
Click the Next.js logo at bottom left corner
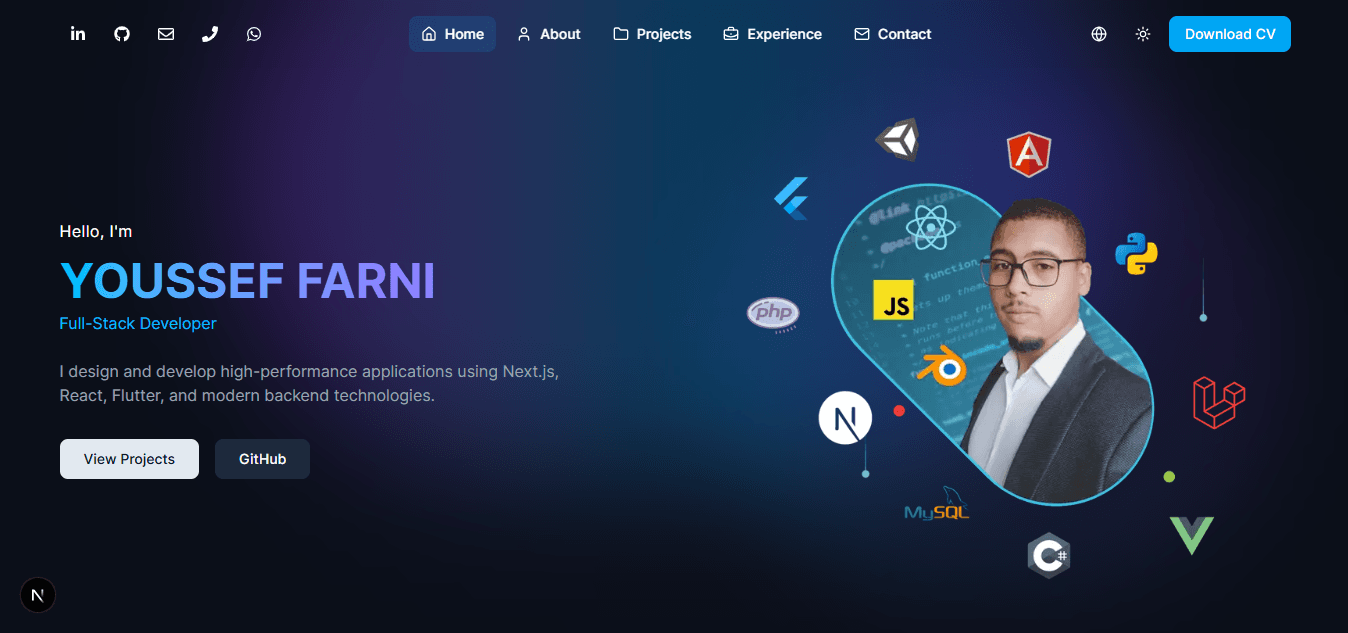(x=37, y=594)
